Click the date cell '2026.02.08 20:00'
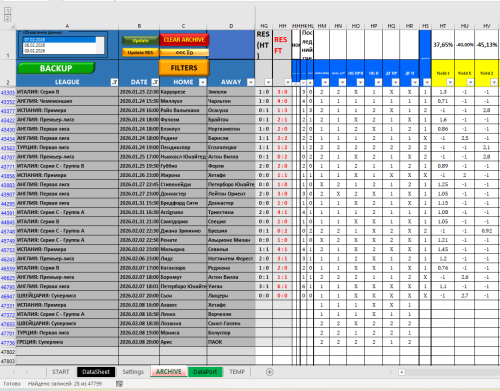Screen dimensions: 500x391 [x=139, y=342]
